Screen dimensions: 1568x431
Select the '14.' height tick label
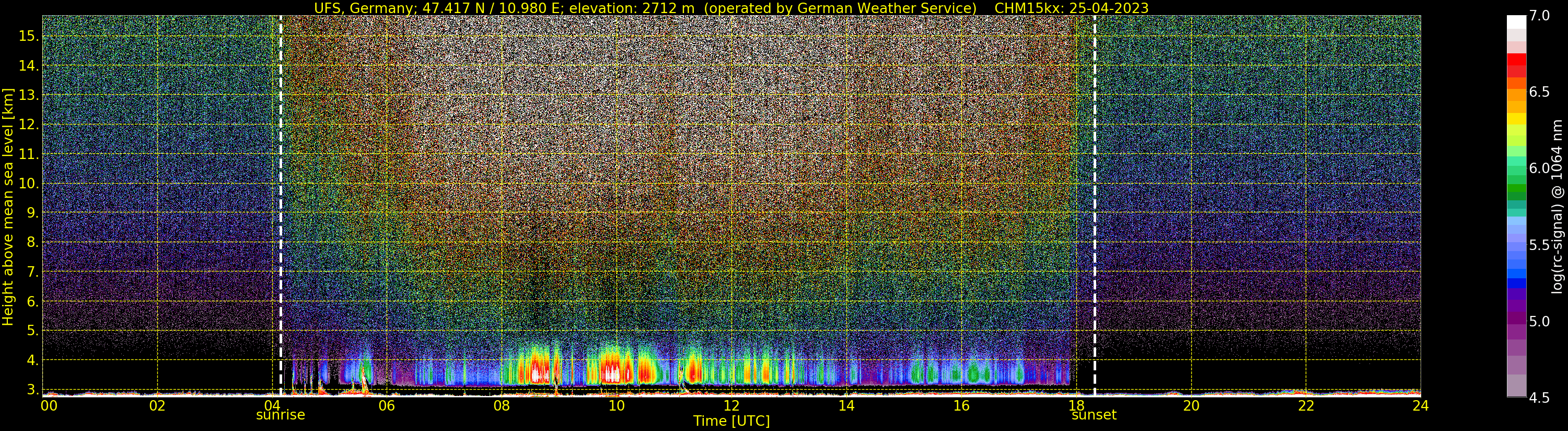(x=29, y=65)
